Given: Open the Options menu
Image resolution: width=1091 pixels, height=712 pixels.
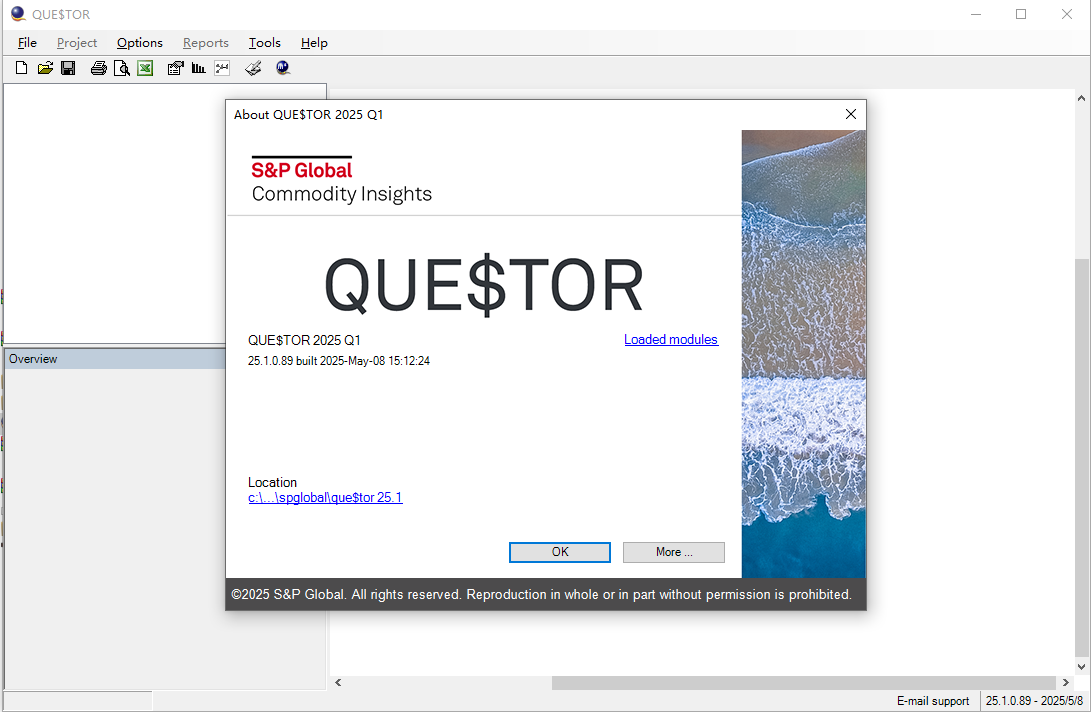Looking at the screenshot, I should coord(139,43).
